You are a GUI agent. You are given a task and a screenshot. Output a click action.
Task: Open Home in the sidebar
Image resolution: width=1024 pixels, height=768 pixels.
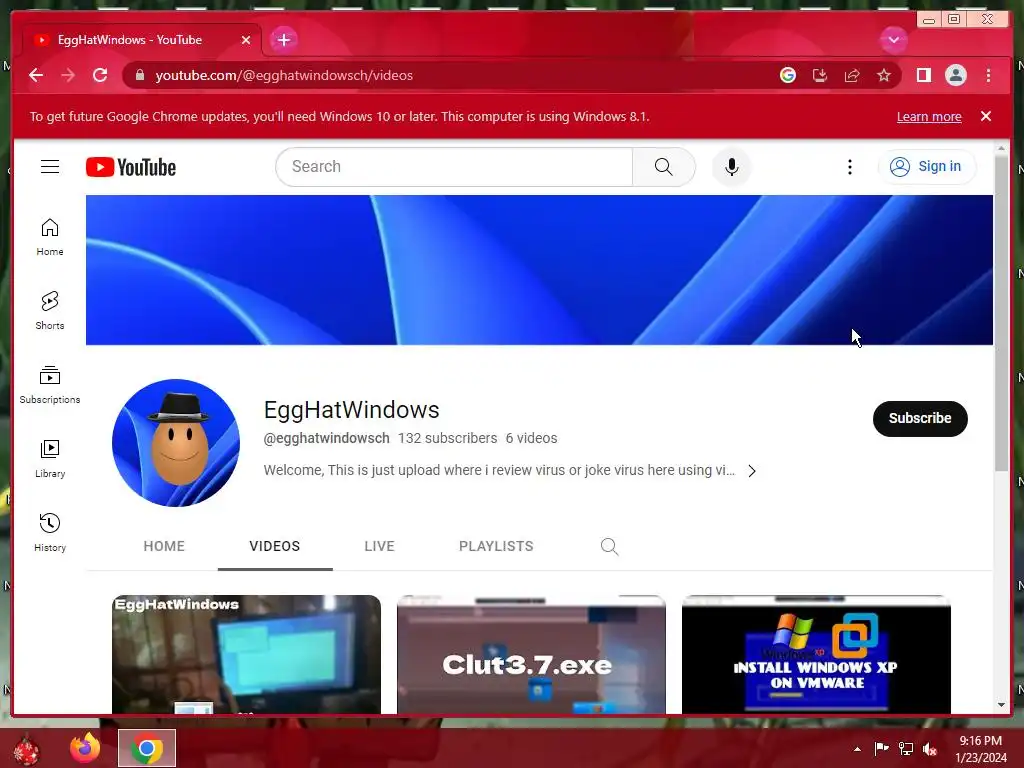coord(50,237)
